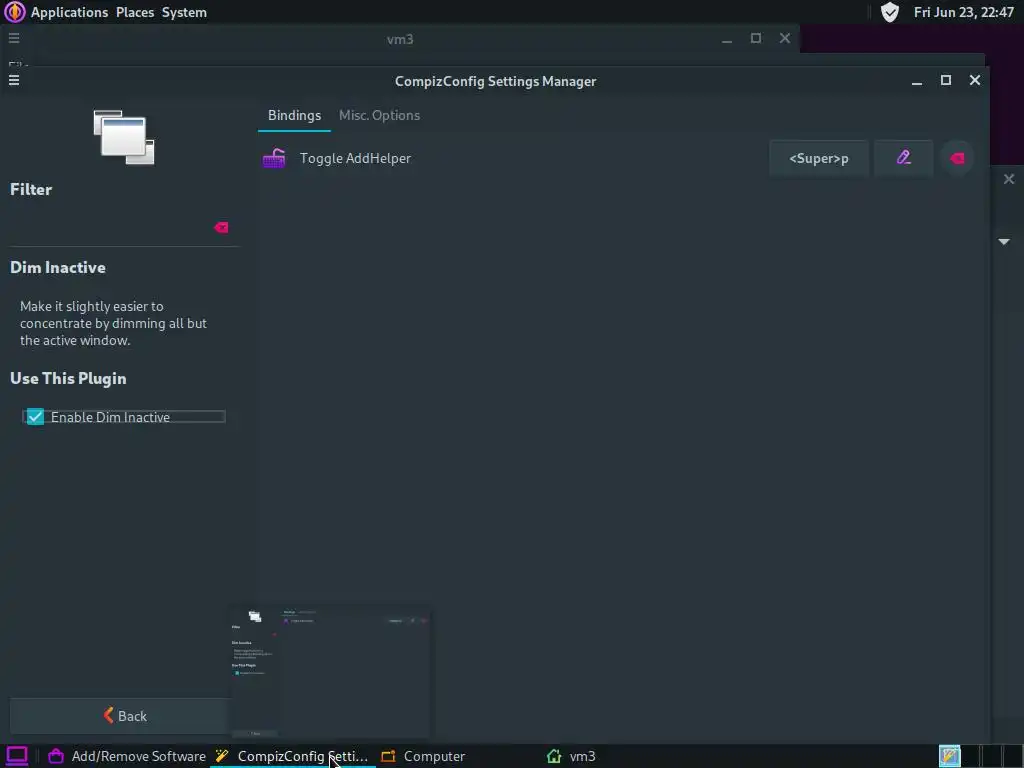Click the distro logo in the top panel

coord(14,12)
